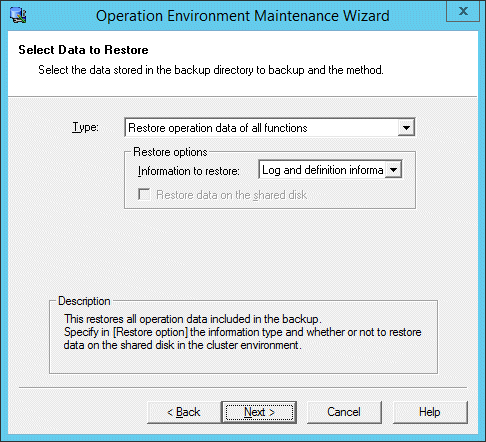Click 'This restores all operation data' description text

coord(193,319)
